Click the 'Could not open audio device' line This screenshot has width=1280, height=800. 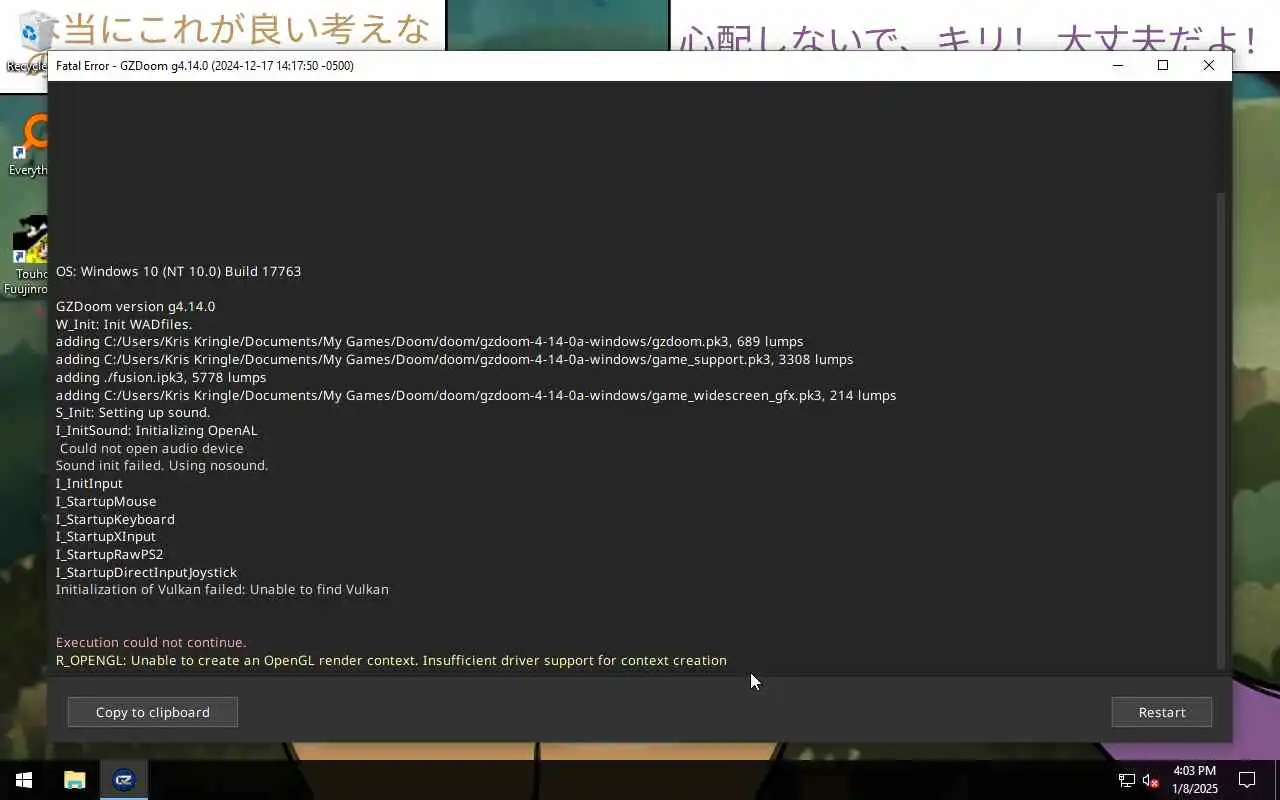pos(151,448)
